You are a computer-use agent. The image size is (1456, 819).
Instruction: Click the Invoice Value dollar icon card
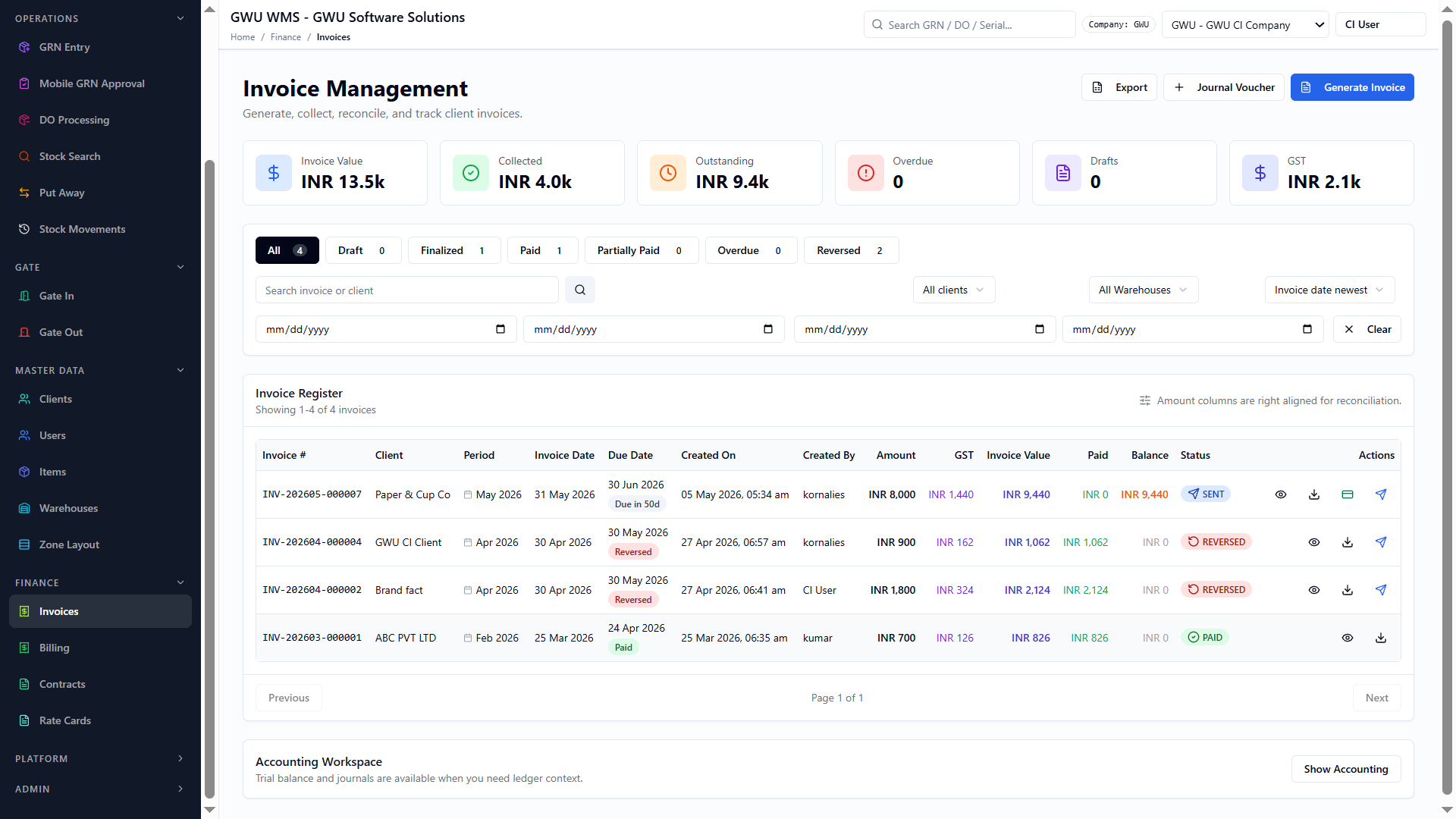[274, 173]
